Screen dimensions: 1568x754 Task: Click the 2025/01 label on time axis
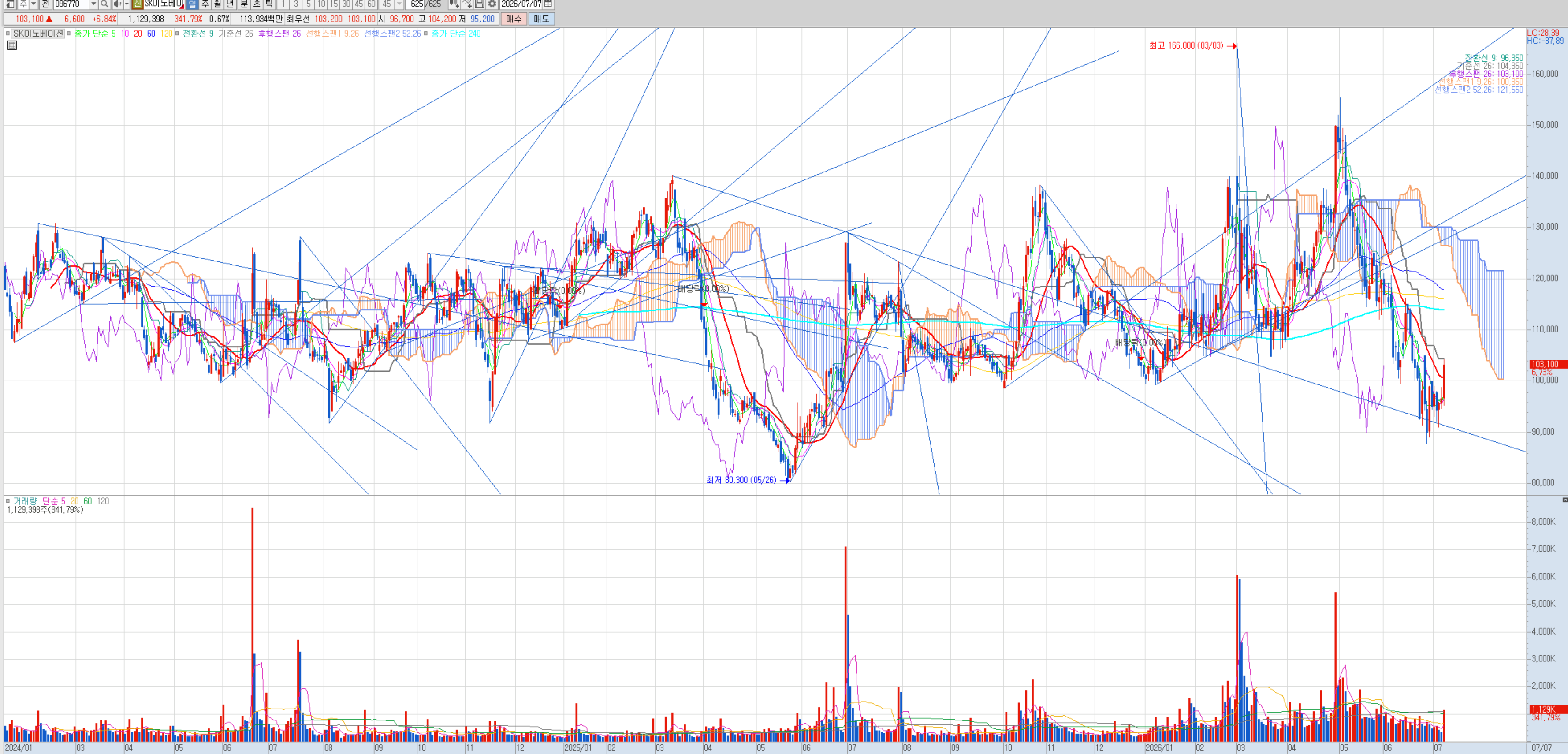click(x=577, y=748)
